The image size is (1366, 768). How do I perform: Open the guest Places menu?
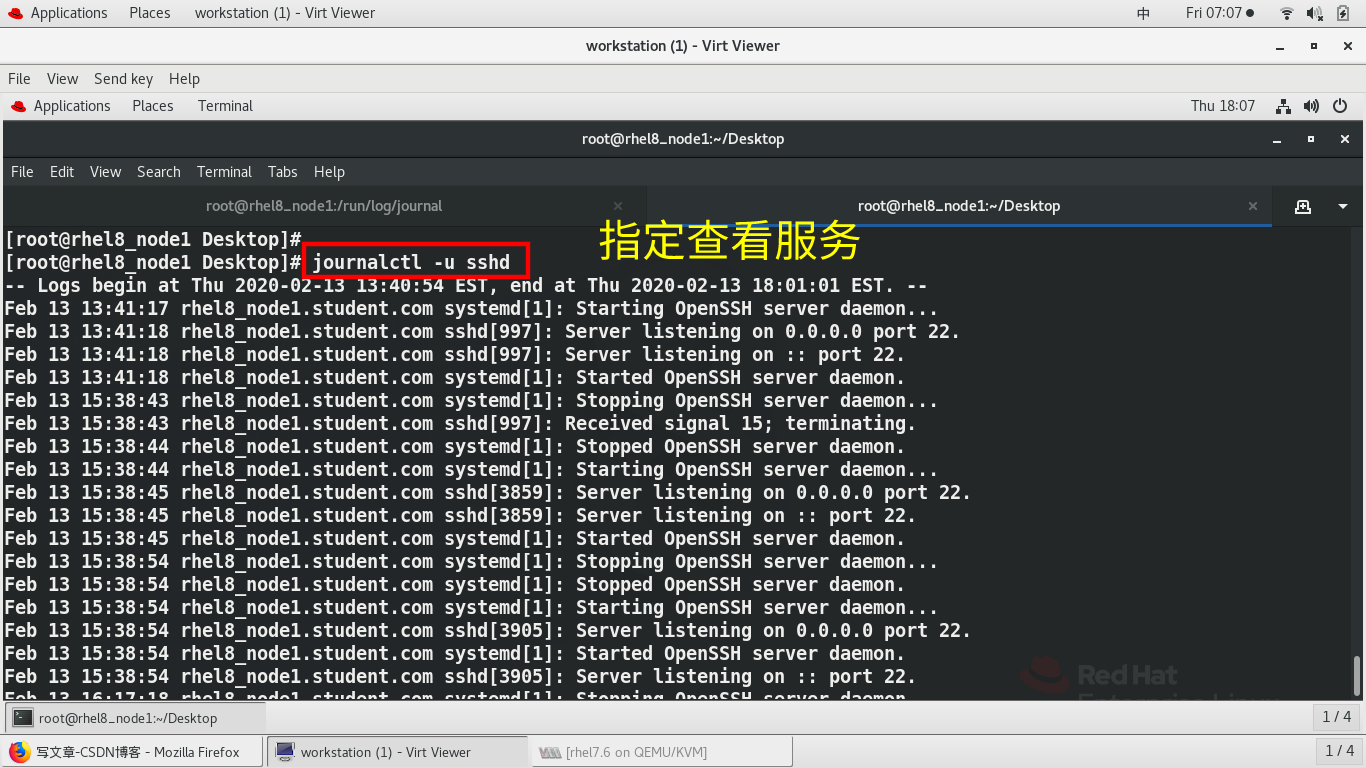(153, 106)
